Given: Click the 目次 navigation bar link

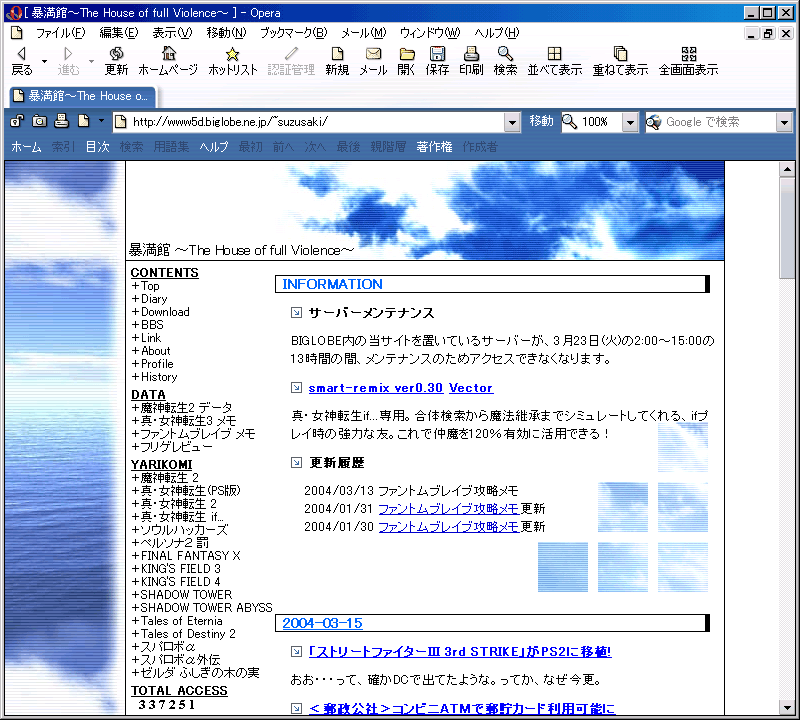Looking at the screenshot, I should pos(97,147).
